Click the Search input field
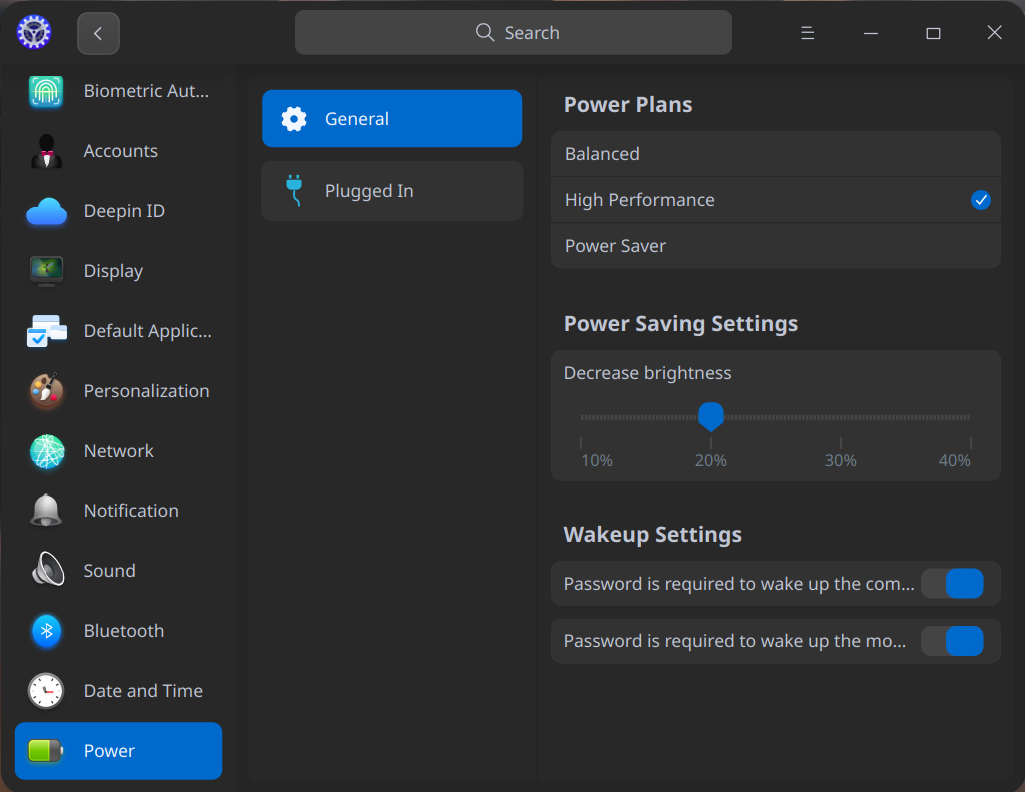The image size is (1025, 792). tap(513, 33)
